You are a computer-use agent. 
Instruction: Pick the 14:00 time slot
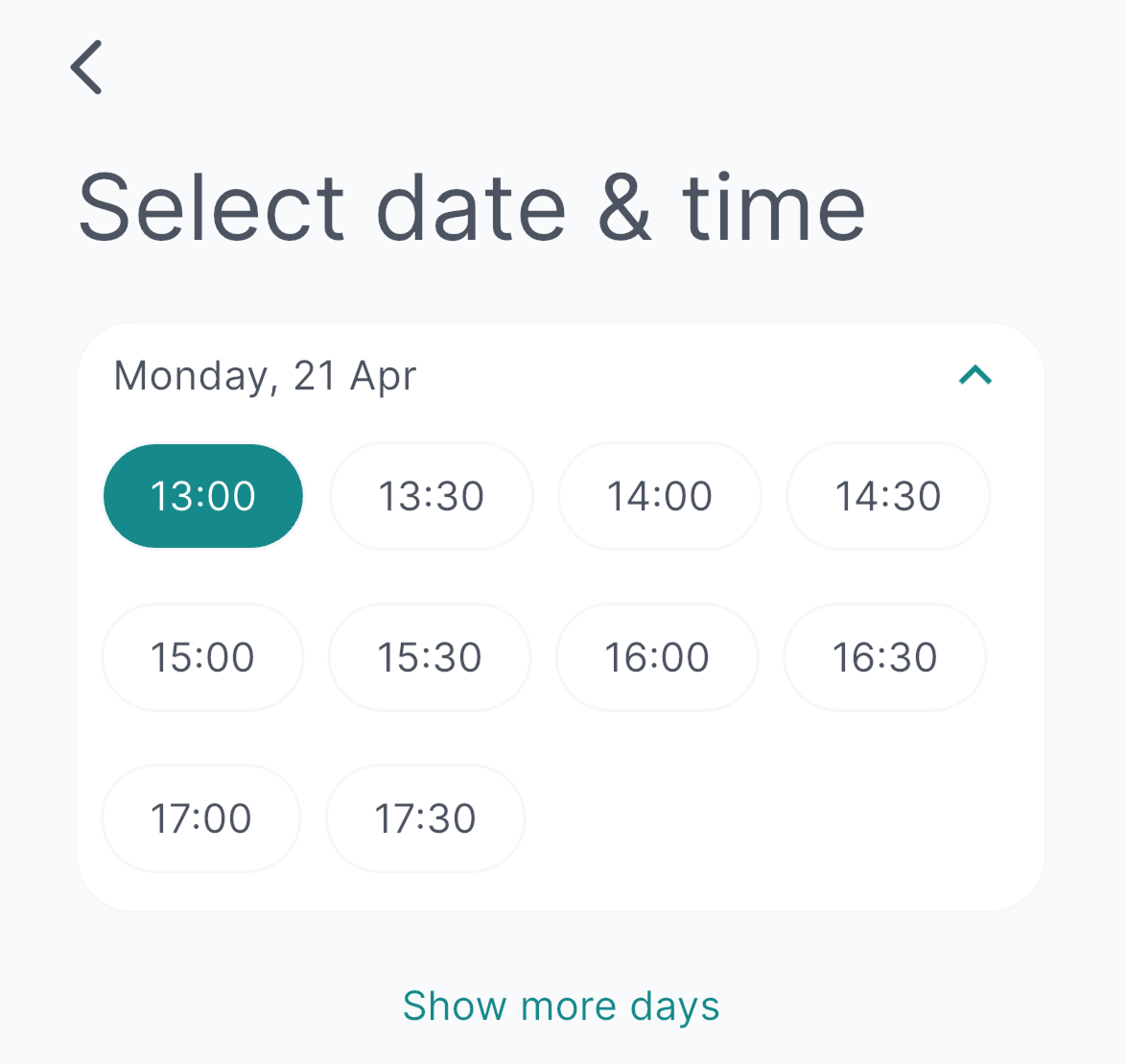point(660,496)
